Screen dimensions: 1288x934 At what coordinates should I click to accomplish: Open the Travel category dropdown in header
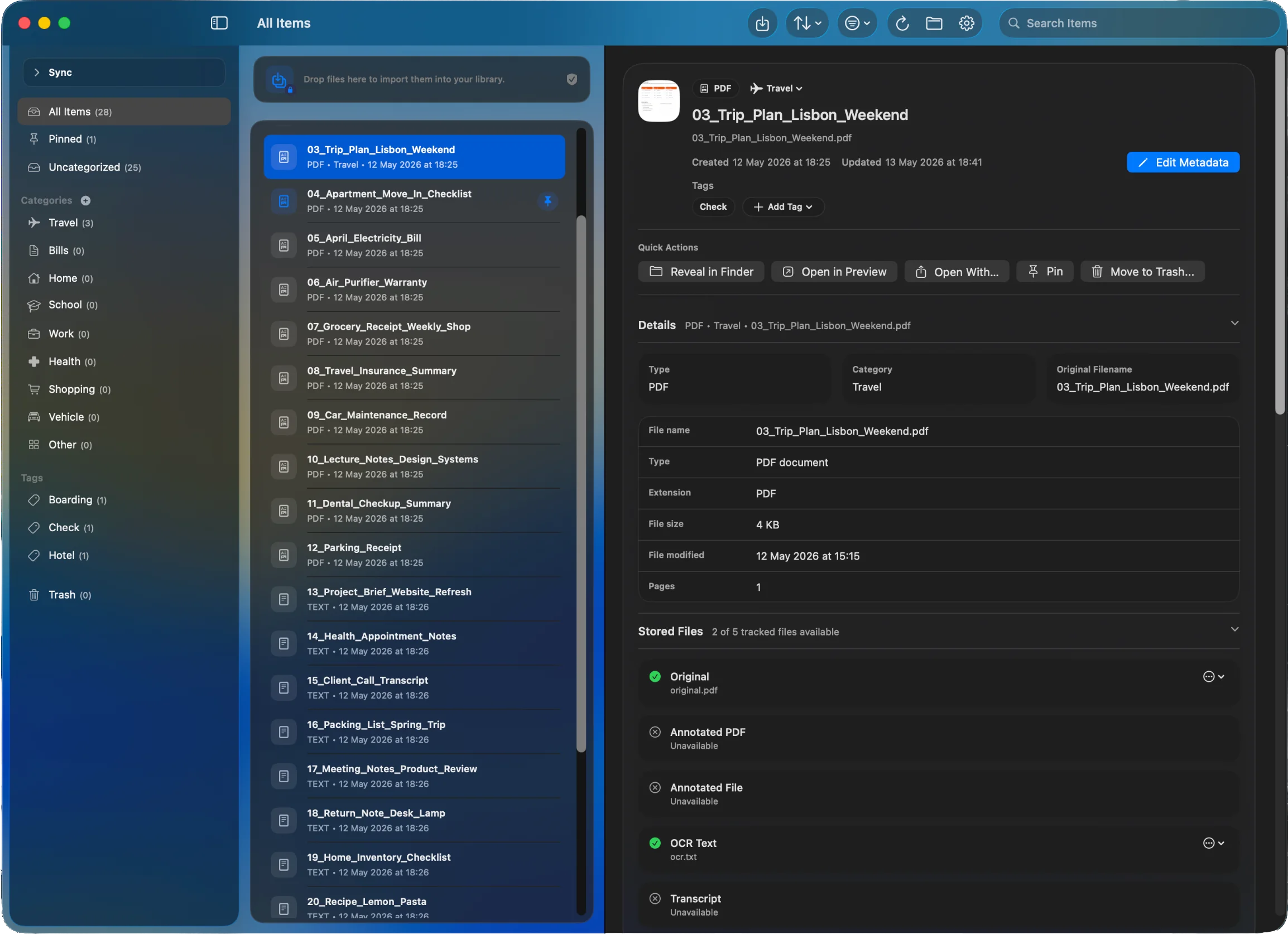click(x=776, y=89)
